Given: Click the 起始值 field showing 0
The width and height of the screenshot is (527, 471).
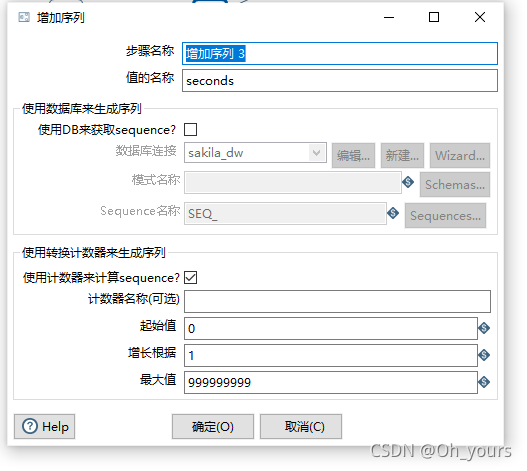Looking at the screenshot, I should [x=331, y=328].
